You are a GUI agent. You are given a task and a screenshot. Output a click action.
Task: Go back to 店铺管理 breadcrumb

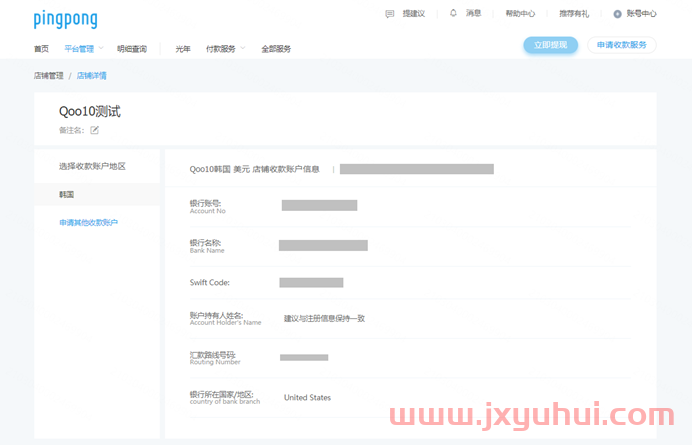pyautogui.click(x=49, y=75)
